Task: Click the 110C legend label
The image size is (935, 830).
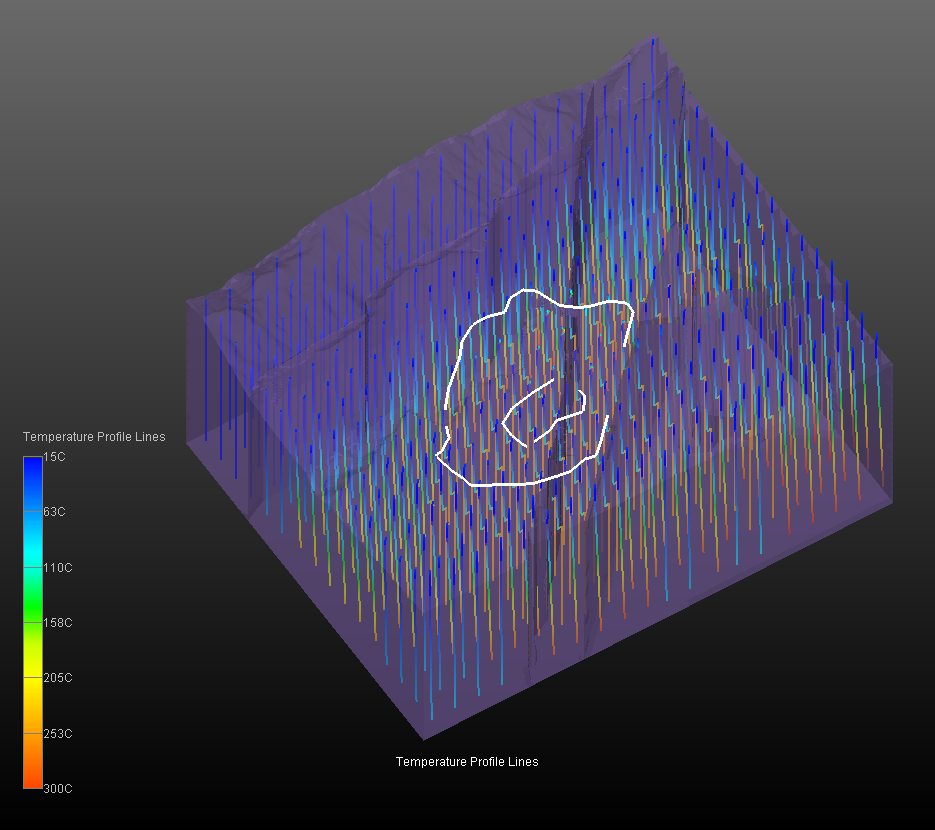Action: [57, 568]
